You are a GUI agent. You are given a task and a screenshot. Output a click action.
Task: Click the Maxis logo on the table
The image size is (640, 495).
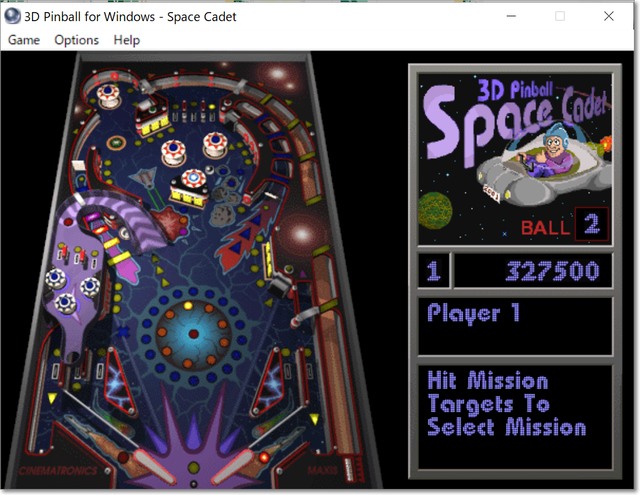click(x=322, y=468)
